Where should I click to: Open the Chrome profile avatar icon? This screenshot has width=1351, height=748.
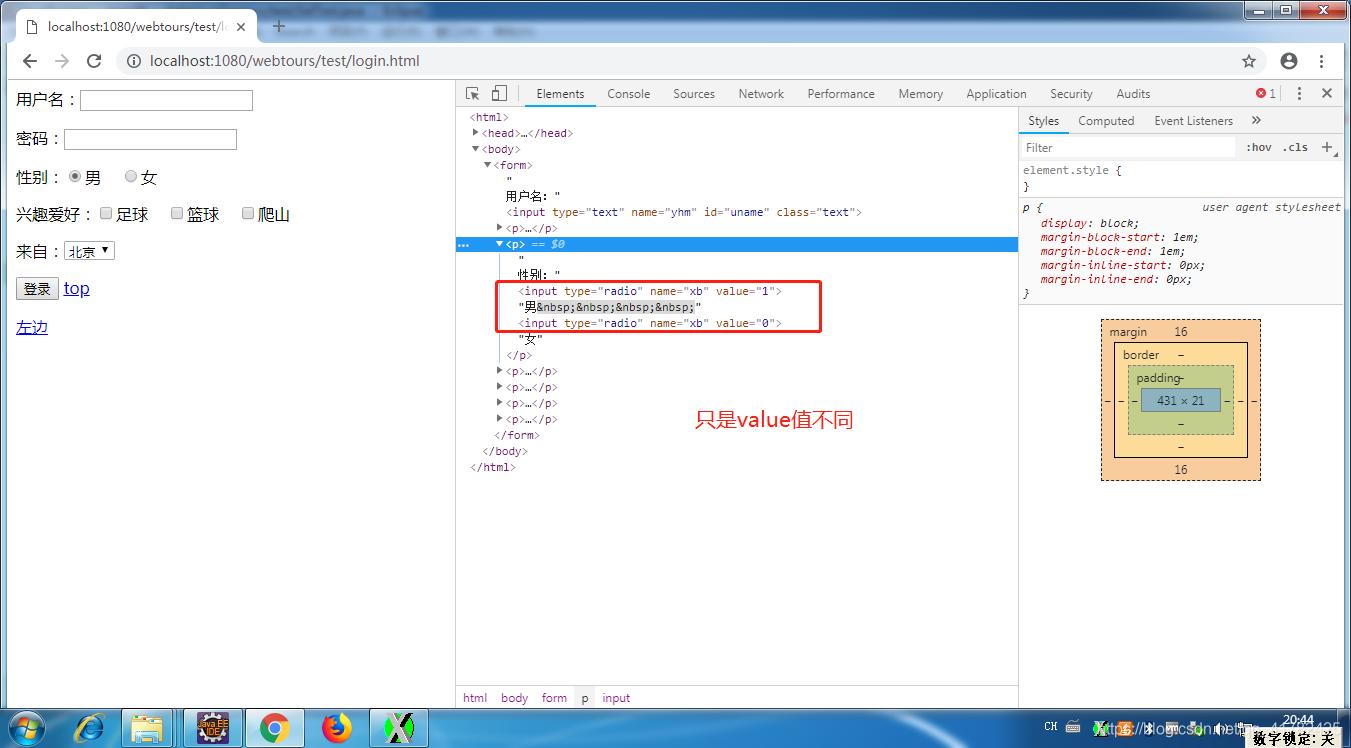(x=1289, y=61)
